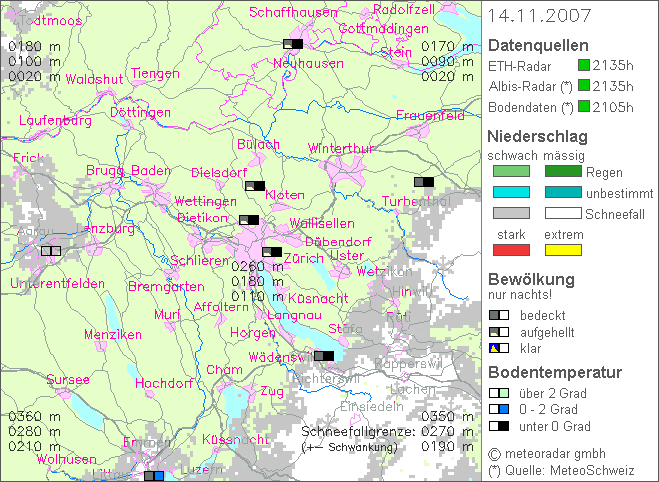The height and width of the screenshot is (482, 659).
Task: Select the yellow extrem precipitation swatch
Action: [x=563, y=250]
